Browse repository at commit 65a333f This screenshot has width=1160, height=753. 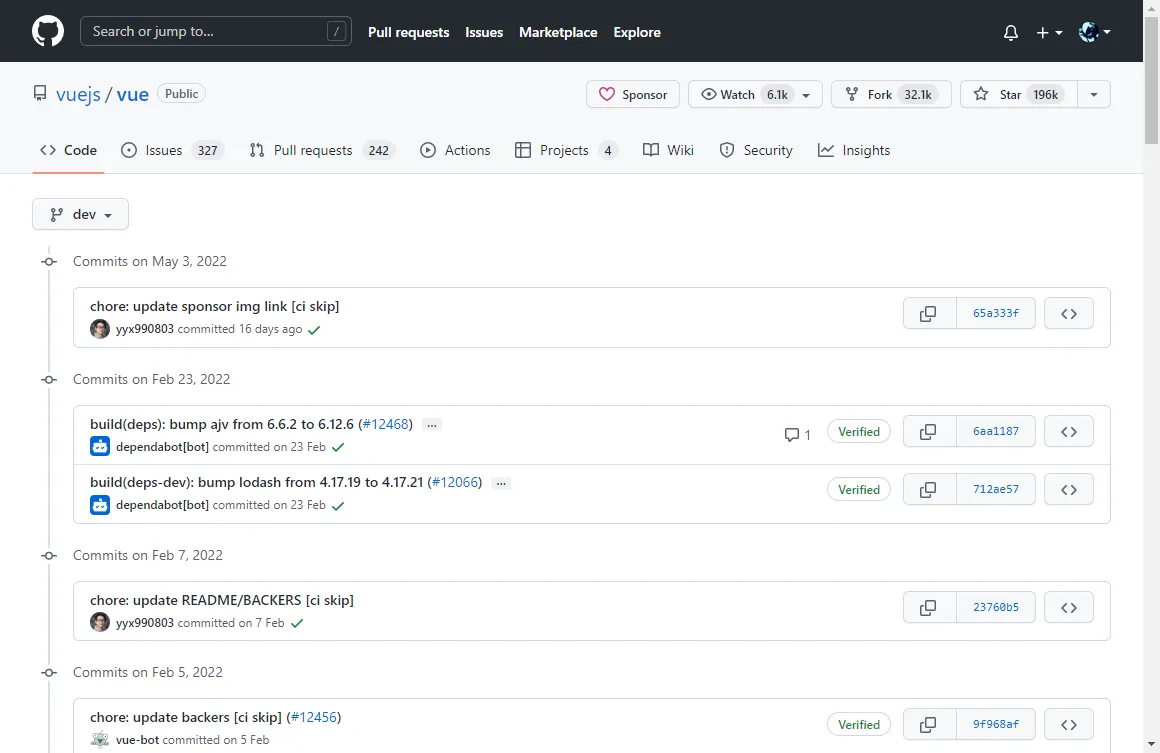1068,314
